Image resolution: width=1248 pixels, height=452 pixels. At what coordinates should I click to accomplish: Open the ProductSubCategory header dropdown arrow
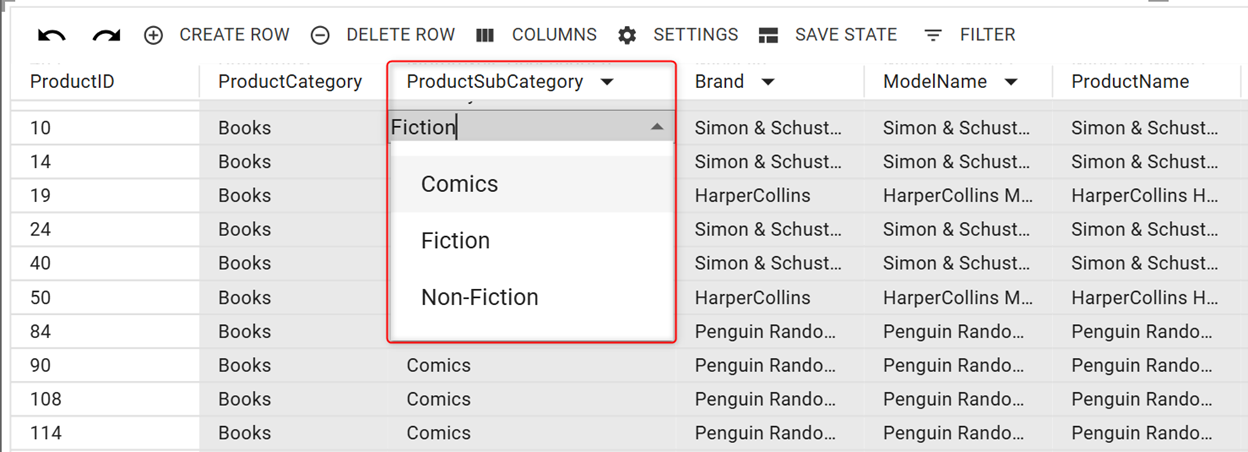pyautogui.click(x=608, y=82)
